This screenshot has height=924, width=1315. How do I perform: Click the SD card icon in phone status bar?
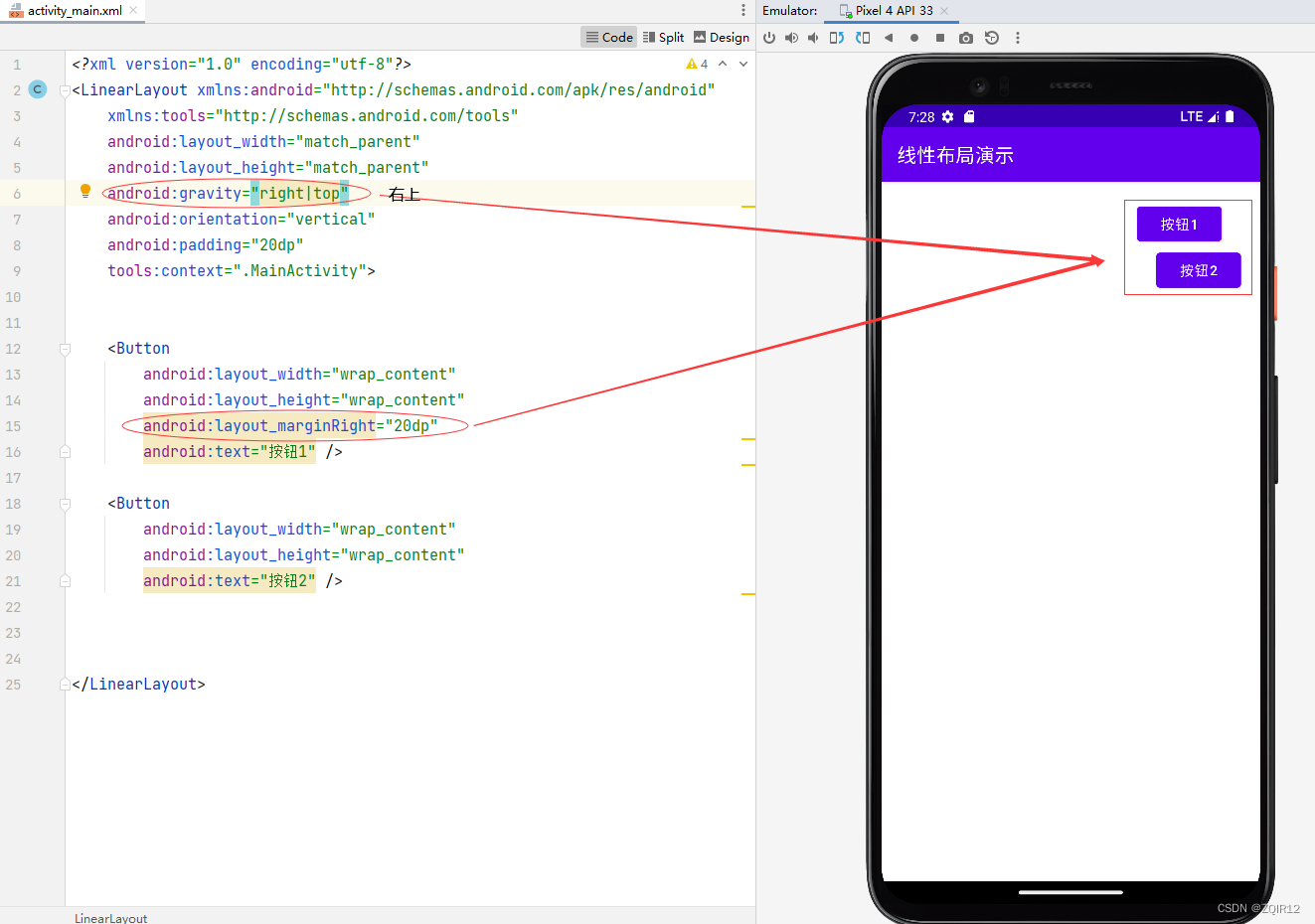969,116
